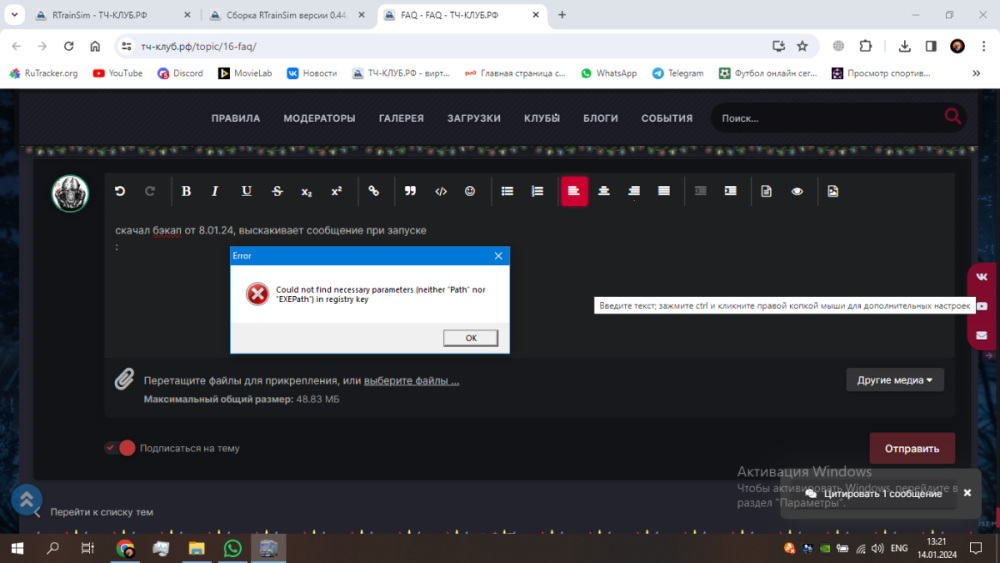The image size is (1000, 563).
Task: Insert a bulleted list
Action: (507, 191)
